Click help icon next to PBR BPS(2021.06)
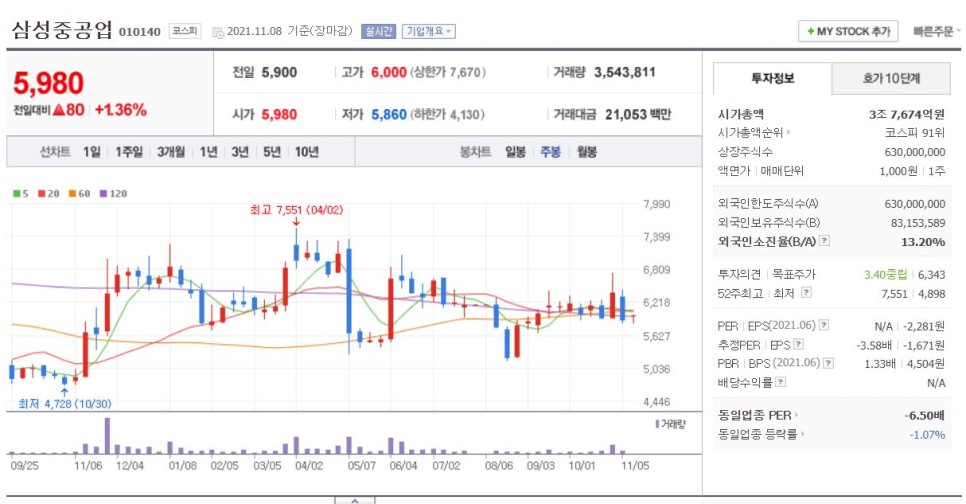The height and width of the screenshot is (504, 966). (829, 363)
